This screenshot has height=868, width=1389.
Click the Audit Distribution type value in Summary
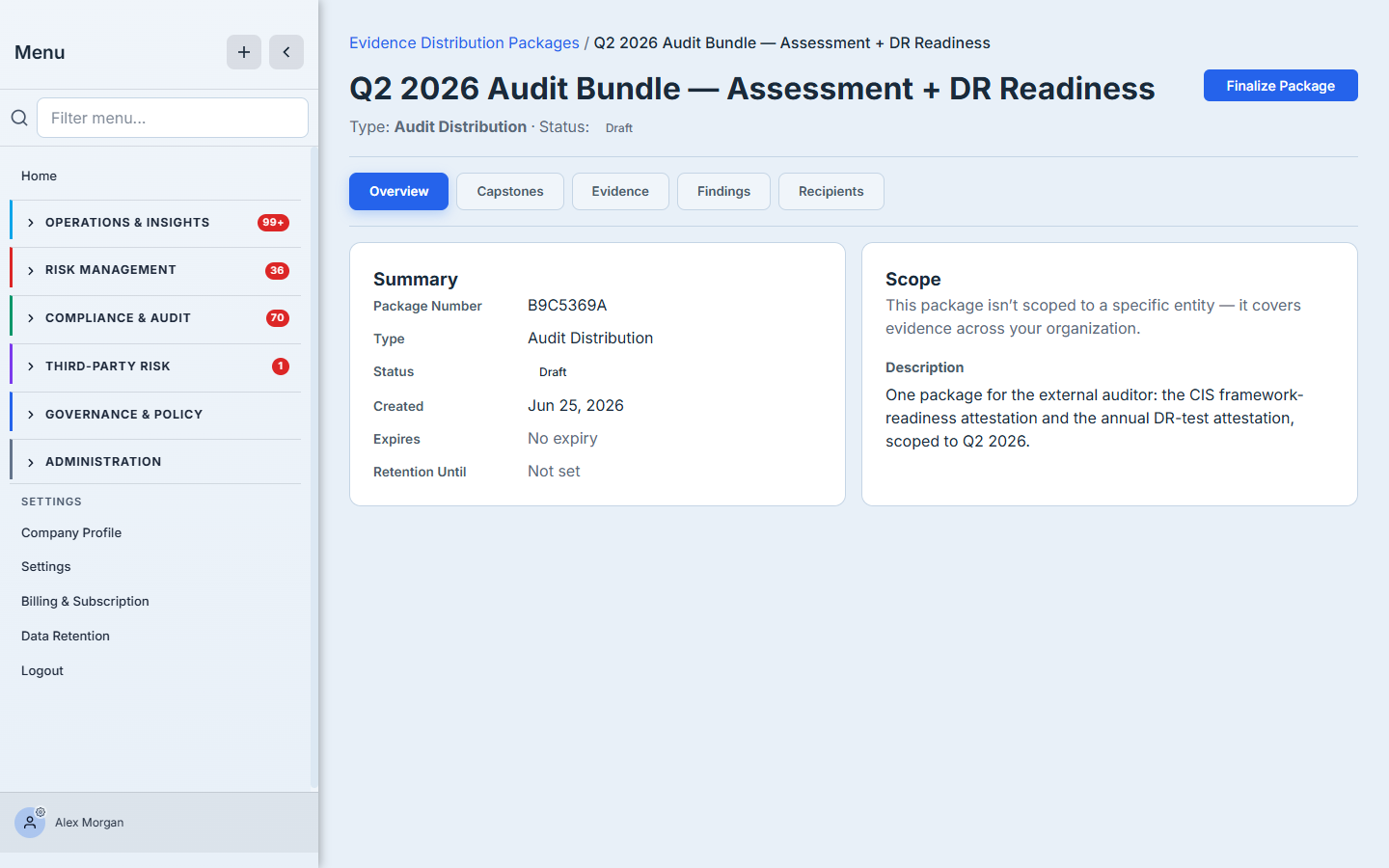click(590, 338)
